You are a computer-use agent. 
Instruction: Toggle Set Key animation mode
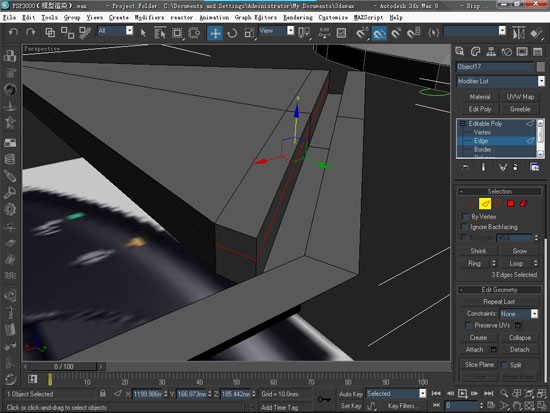(x=351, y=406)
